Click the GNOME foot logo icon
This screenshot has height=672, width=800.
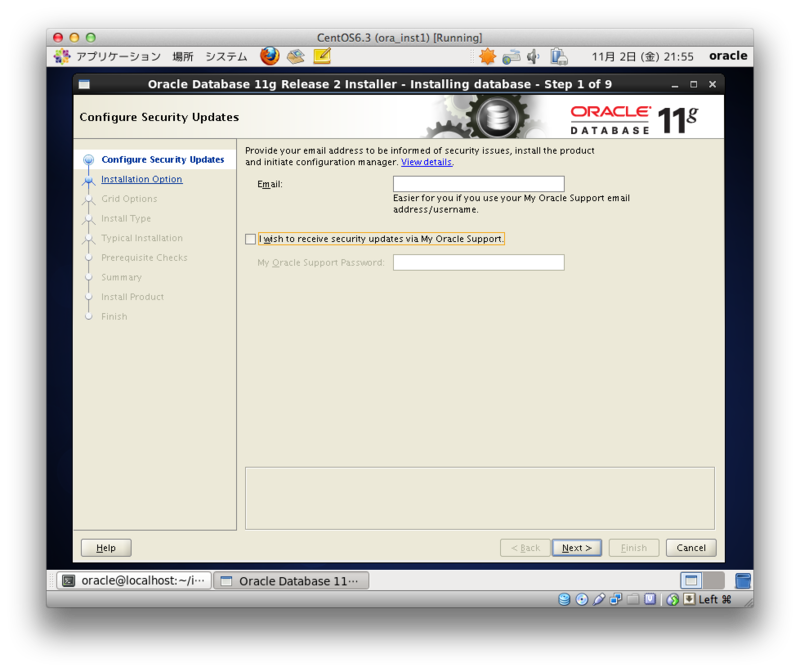(62, 56)
